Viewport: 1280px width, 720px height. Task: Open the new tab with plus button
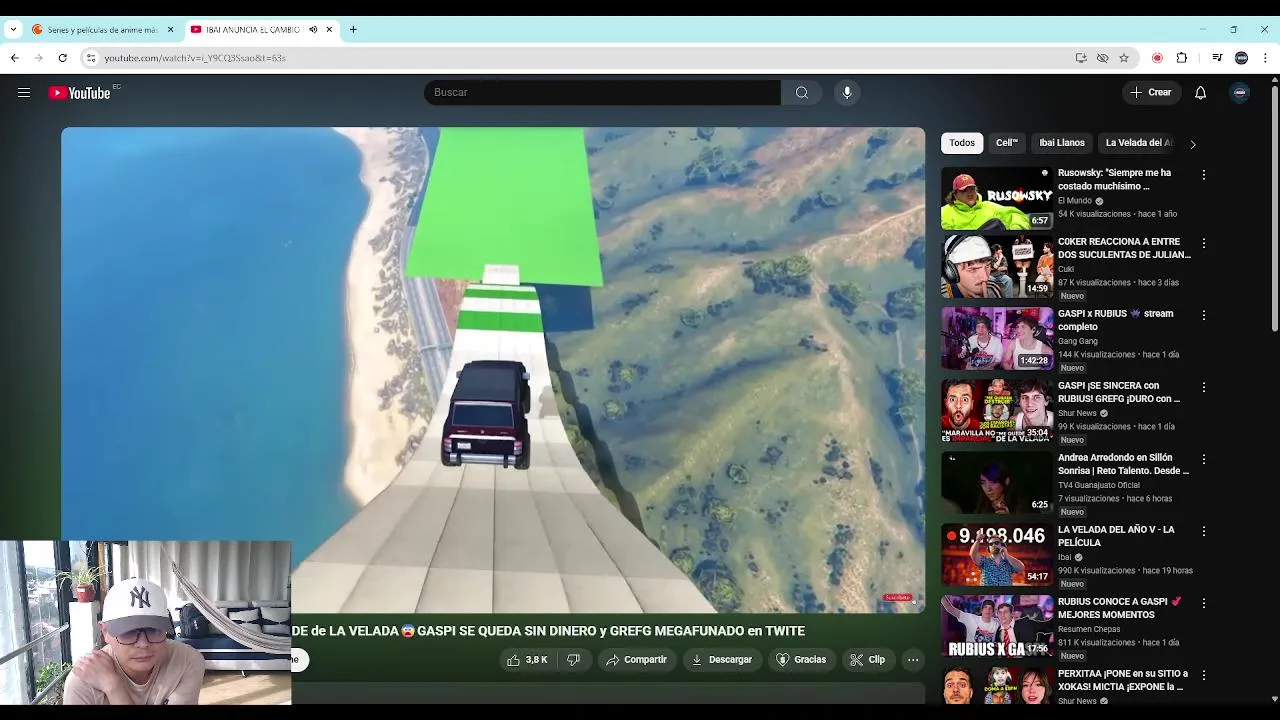[x=353, y=29]
